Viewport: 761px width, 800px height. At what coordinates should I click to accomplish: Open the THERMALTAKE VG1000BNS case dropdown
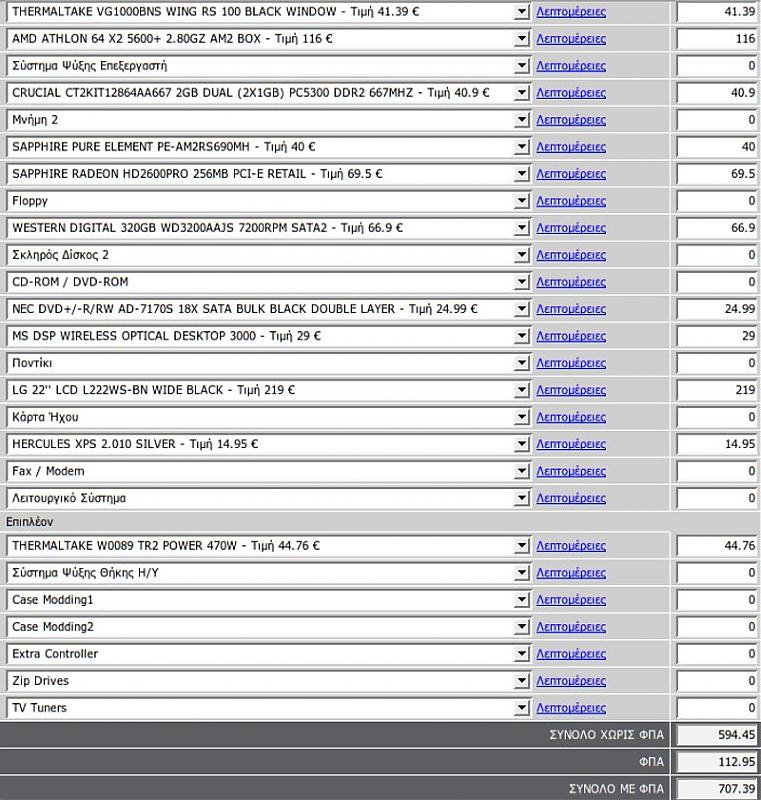tap(268, 12)
